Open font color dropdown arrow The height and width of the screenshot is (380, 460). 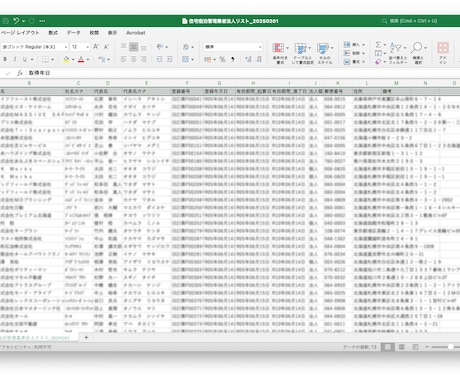pyautogui.click(x=88, y=59)
